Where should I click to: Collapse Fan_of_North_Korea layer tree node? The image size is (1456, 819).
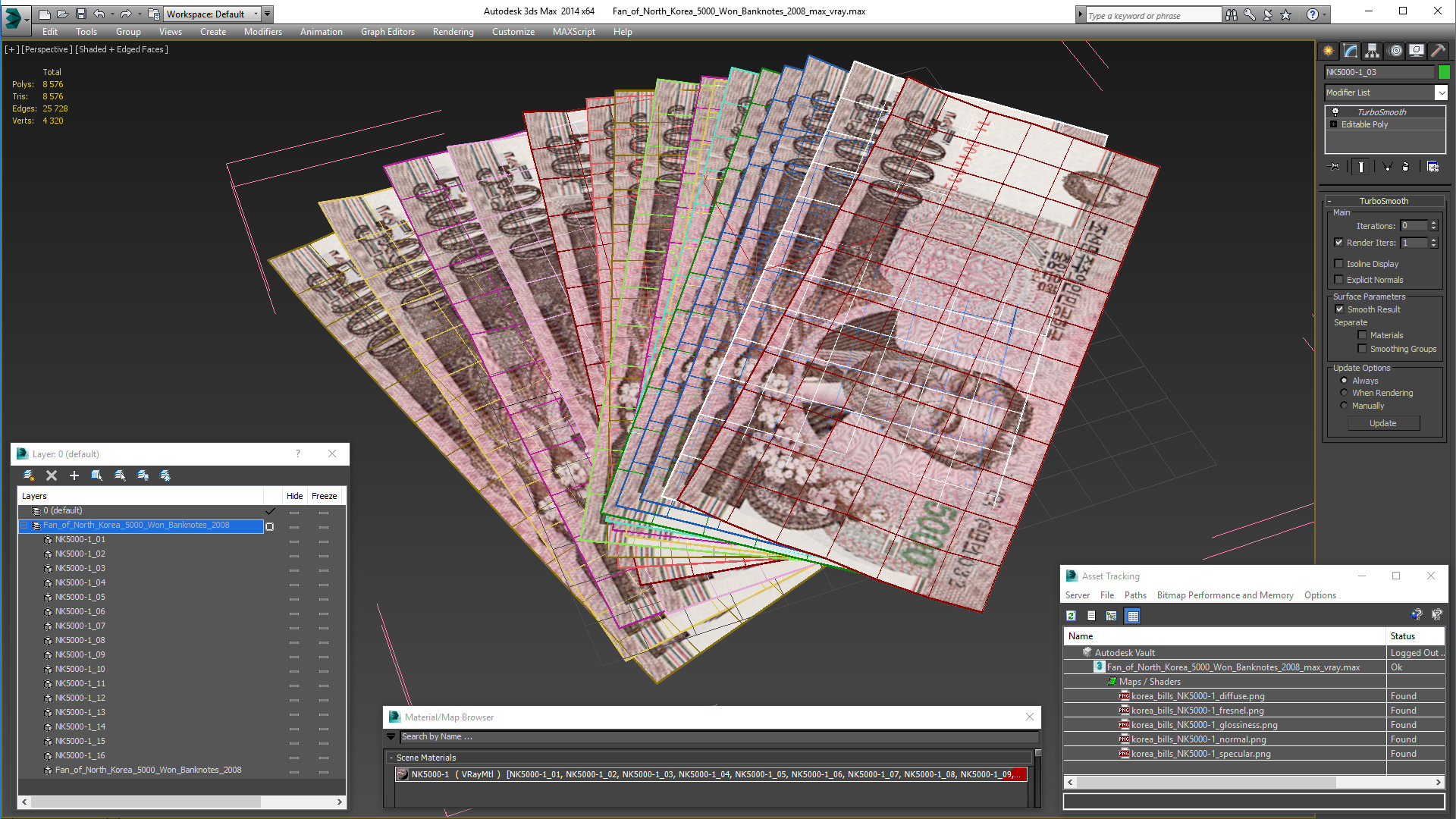tap(24, 526)
